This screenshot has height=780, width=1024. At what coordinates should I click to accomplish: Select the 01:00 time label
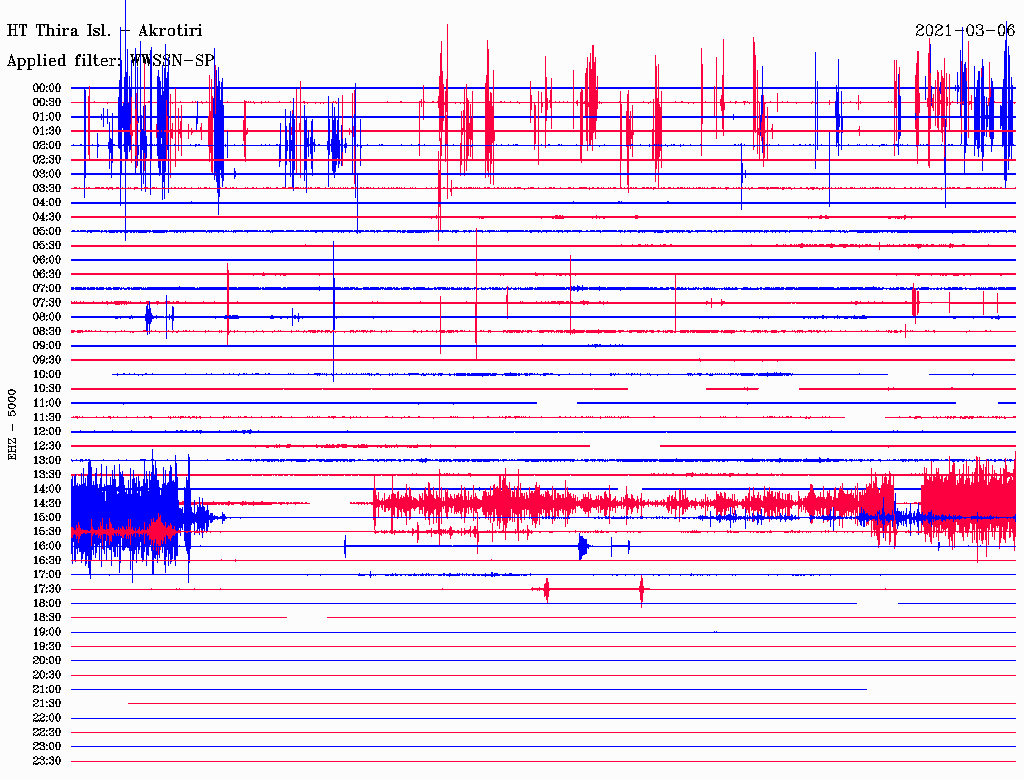[x=47, y=117]
